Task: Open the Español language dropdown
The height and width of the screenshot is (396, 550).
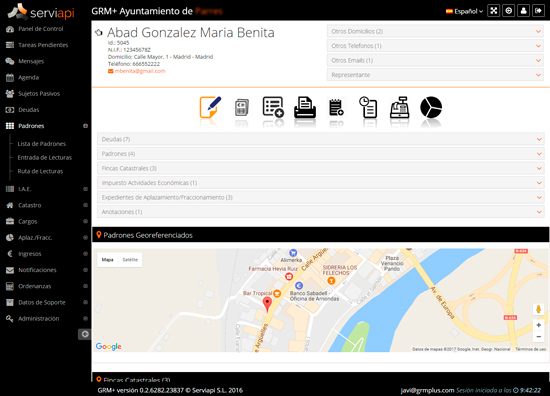Action: pyautogui.click(x=464, y=11)
